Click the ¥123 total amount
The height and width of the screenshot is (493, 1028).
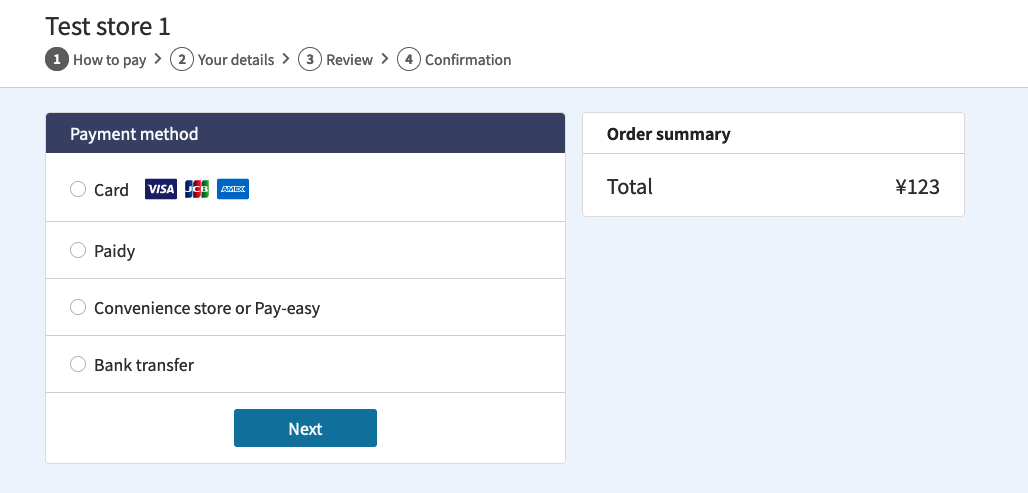pyautogui.click(x=917, y=187)
